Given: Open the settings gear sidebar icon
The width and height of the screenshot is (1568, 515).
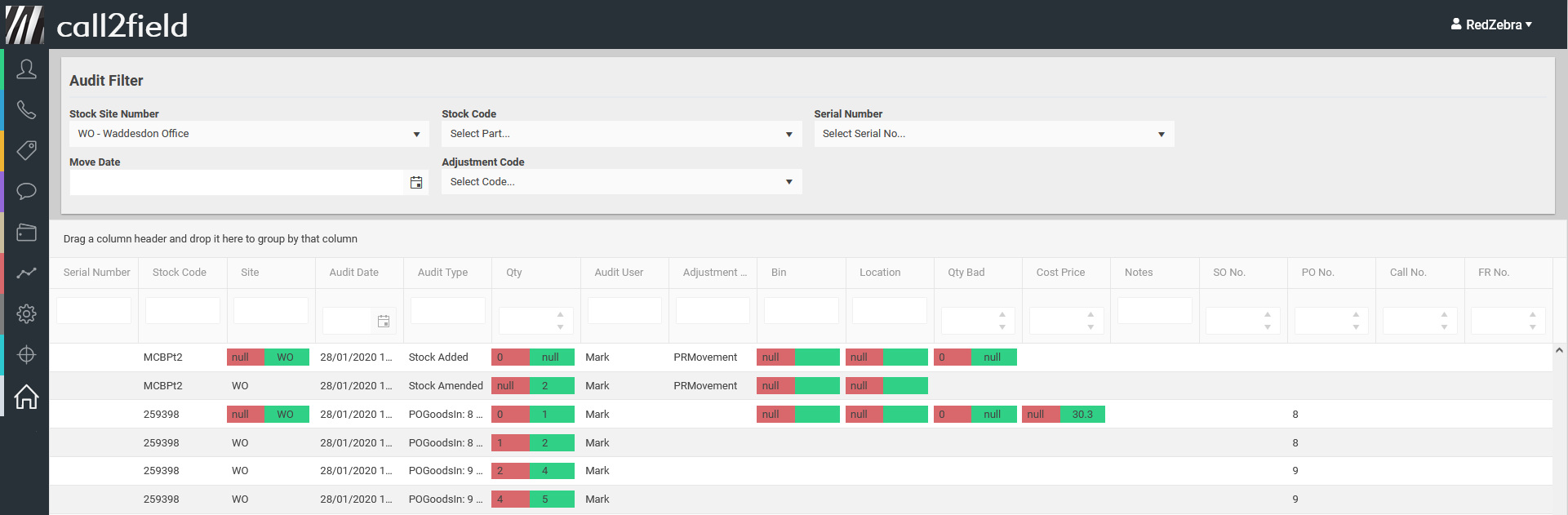Looking at the screenshot, I should [26, 313].
